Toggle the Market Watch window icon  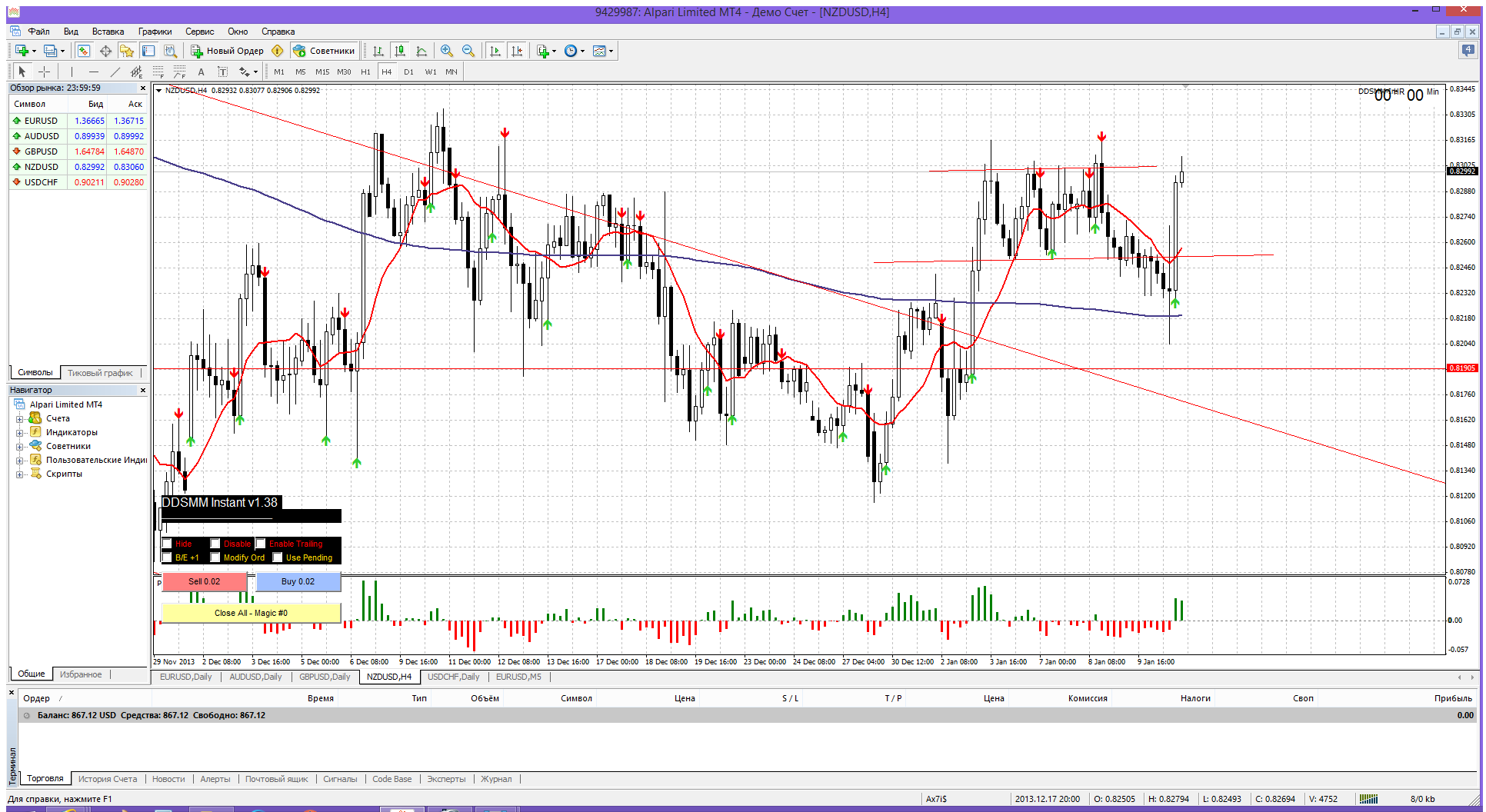tap(84, 51)
